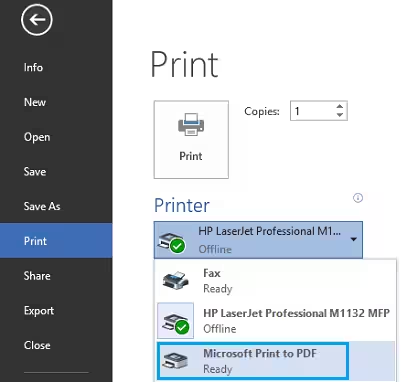Choose Microsoft Print to PDF option
The width and height of the screenshot is (402, 382).
click(x=253, y=361)
